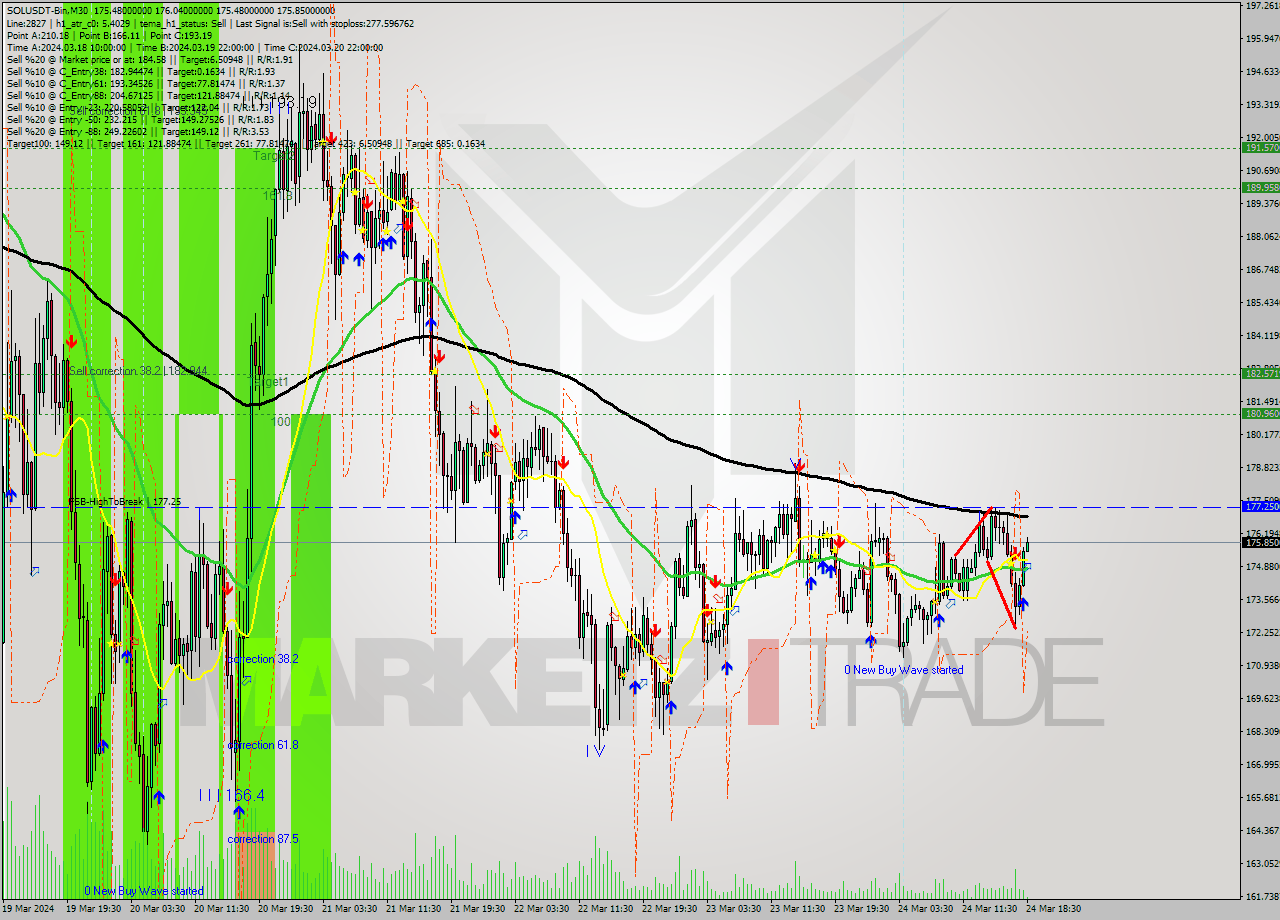Click the 'correction 61.8' label
This screenshot has width=1280, height=920.
pos(263,745)
